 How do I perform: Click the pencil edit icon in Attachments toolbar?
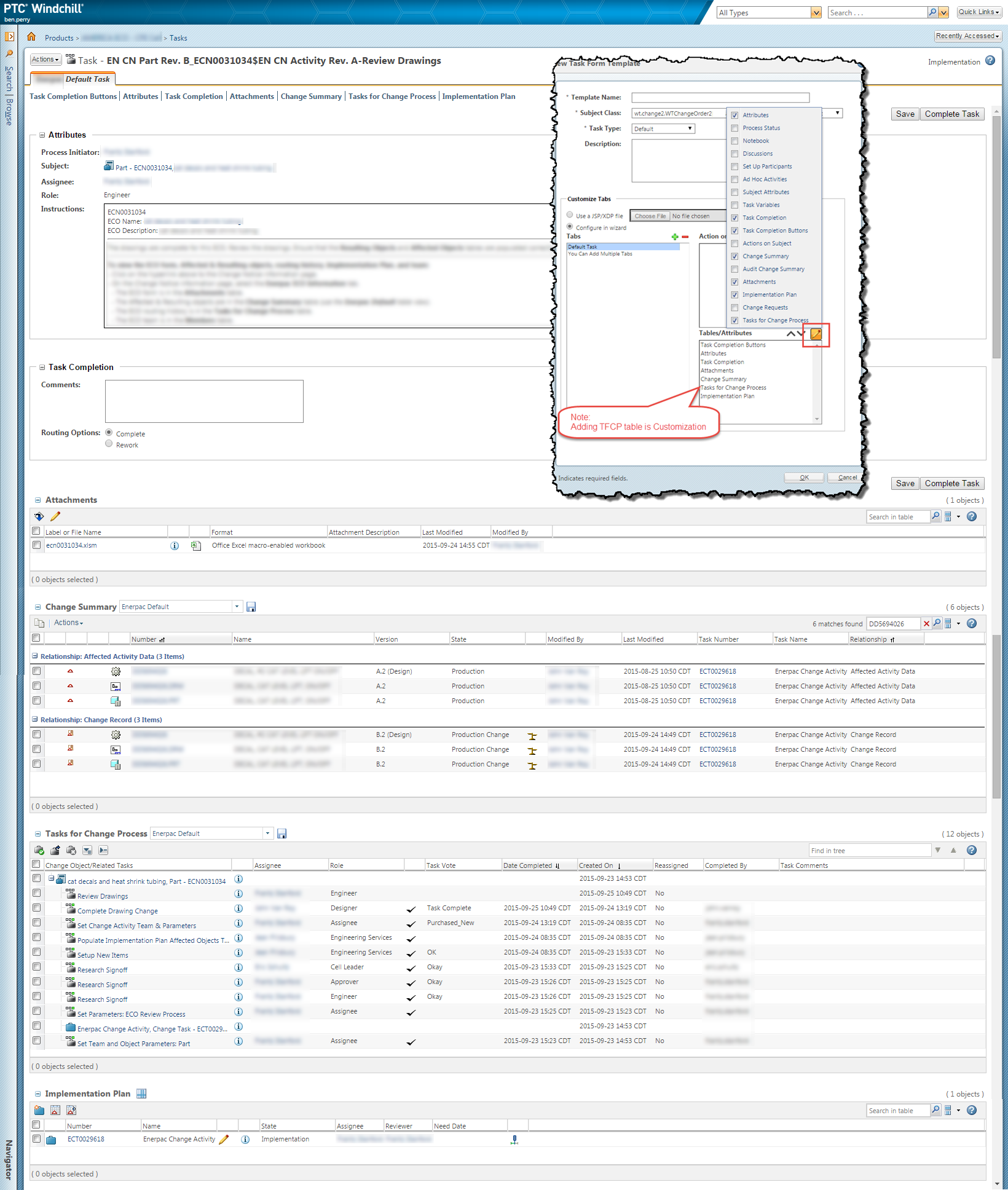(55, 516)
